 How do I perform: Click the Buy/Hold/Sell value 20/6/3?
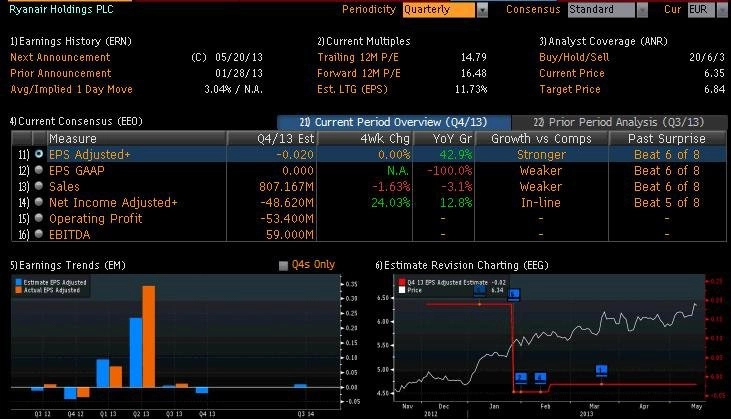707,57
